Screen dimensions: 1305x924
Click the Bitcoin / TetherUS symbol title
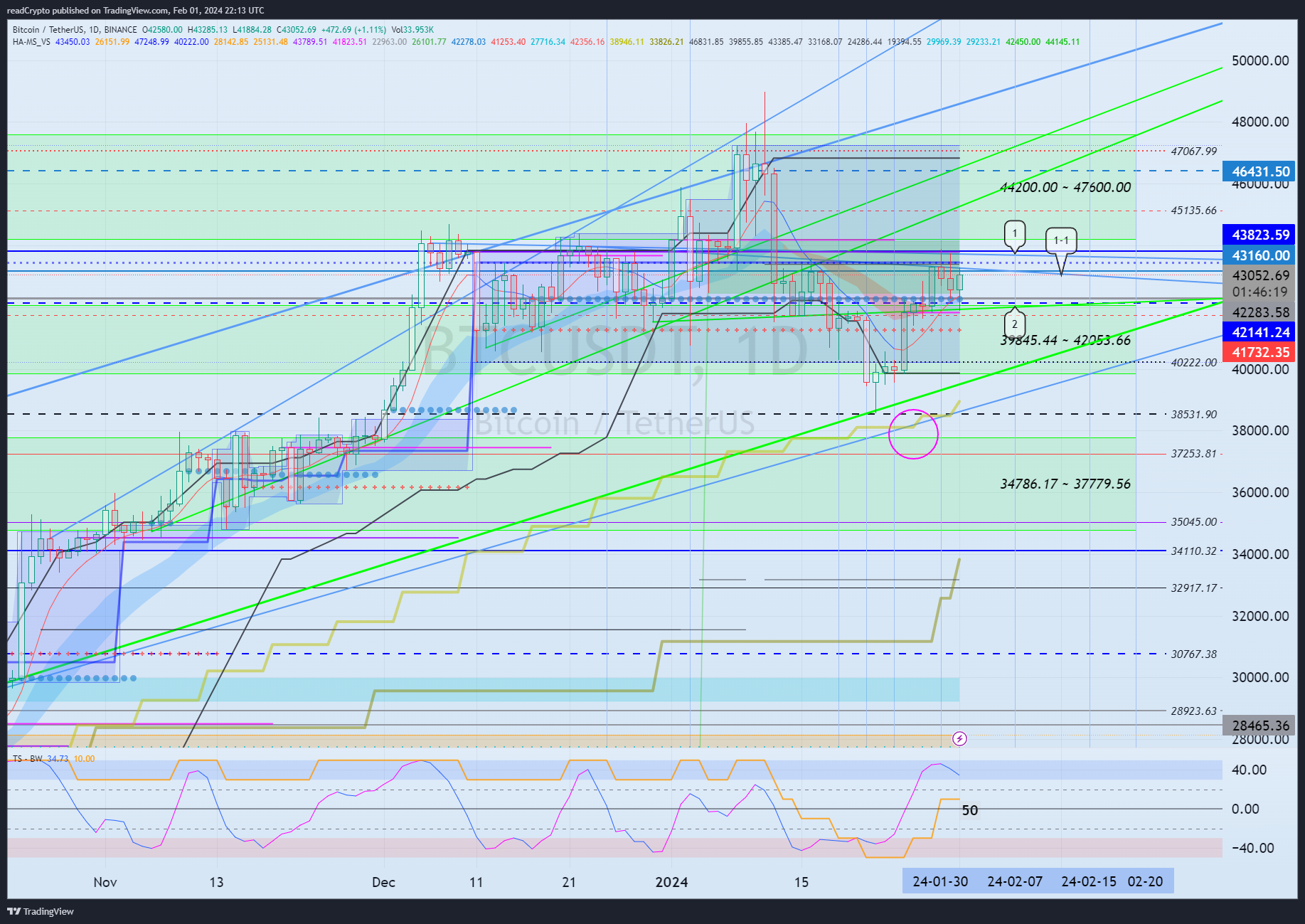pos(47,30)
